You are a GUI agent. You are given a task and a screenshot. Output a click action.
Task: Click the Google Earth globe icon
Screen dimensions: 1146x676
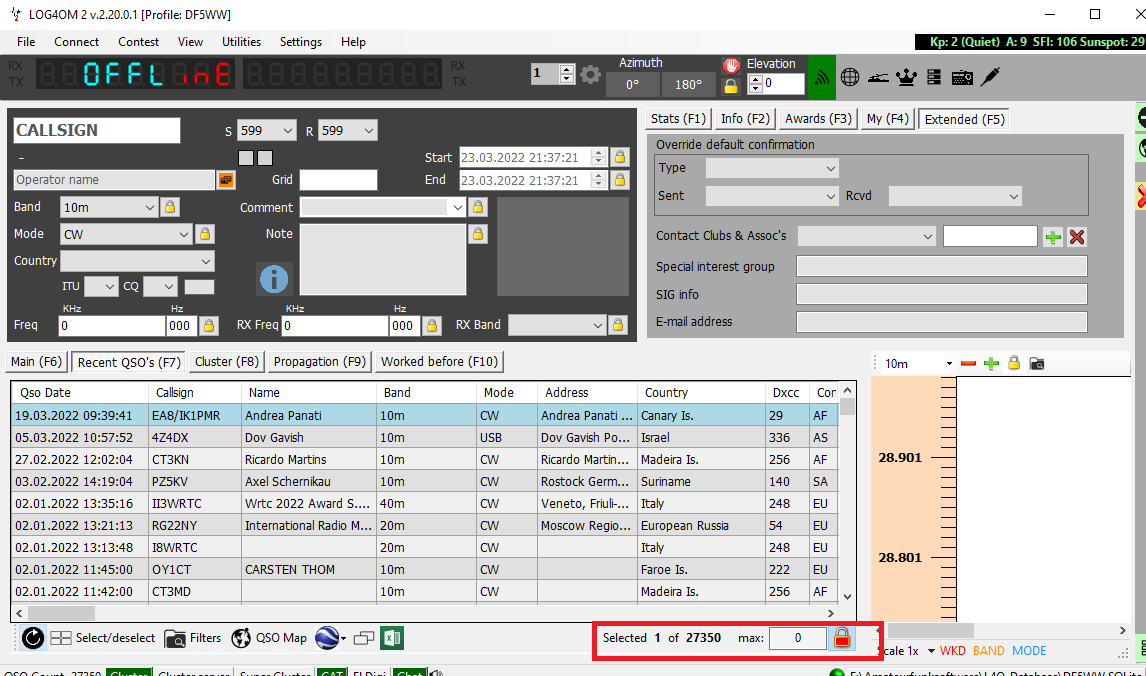pyautogui.click(x=327, y=638)
